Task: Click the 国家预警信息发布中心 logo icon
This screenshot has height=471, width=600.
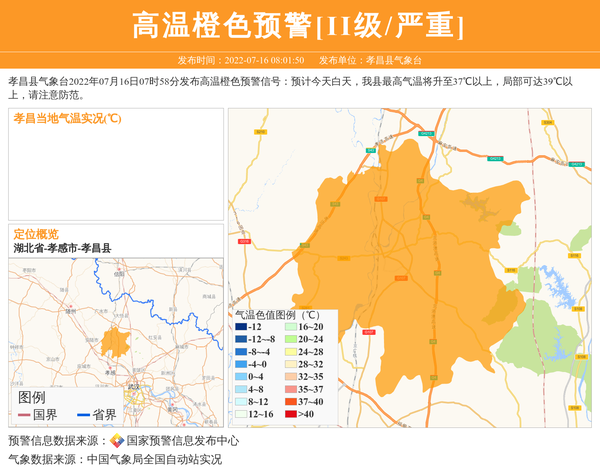Action: (x=117, y=440)
